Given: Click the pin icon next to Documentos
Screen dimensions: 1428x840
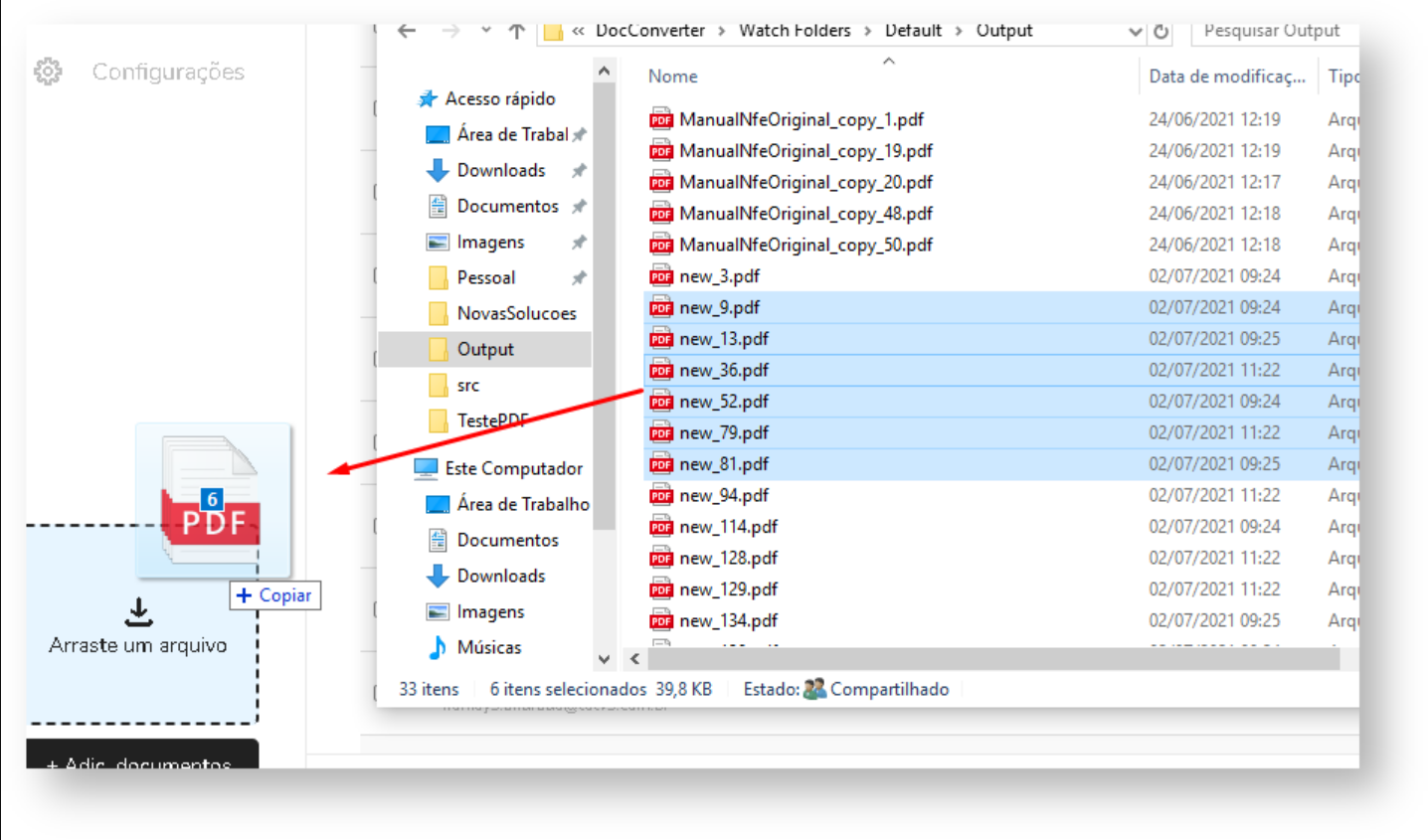Looking at the screenshot, I should click(x=579, y=207).
